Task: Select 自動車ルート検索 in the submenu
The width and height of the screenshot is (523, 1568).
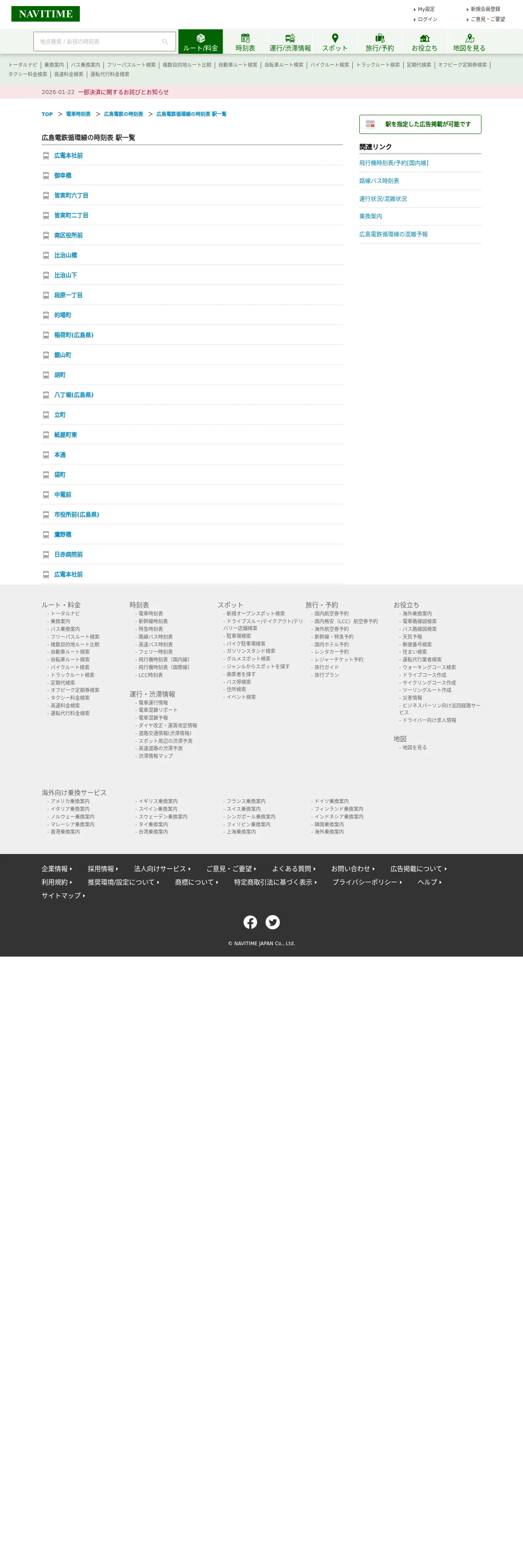Action: [x=238, y=65]
